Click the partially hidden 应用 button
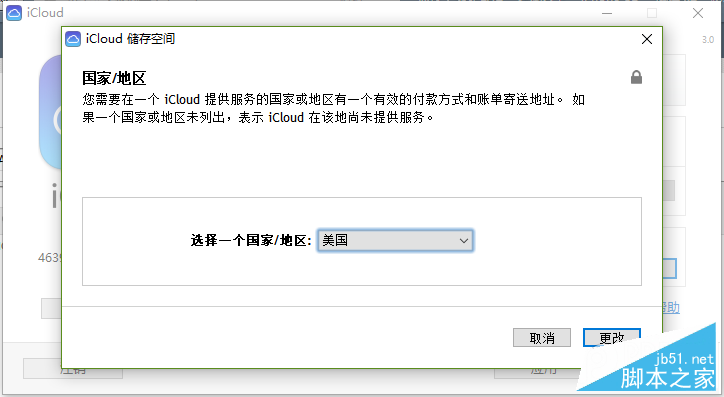724x397 pixels. point(537,373)
